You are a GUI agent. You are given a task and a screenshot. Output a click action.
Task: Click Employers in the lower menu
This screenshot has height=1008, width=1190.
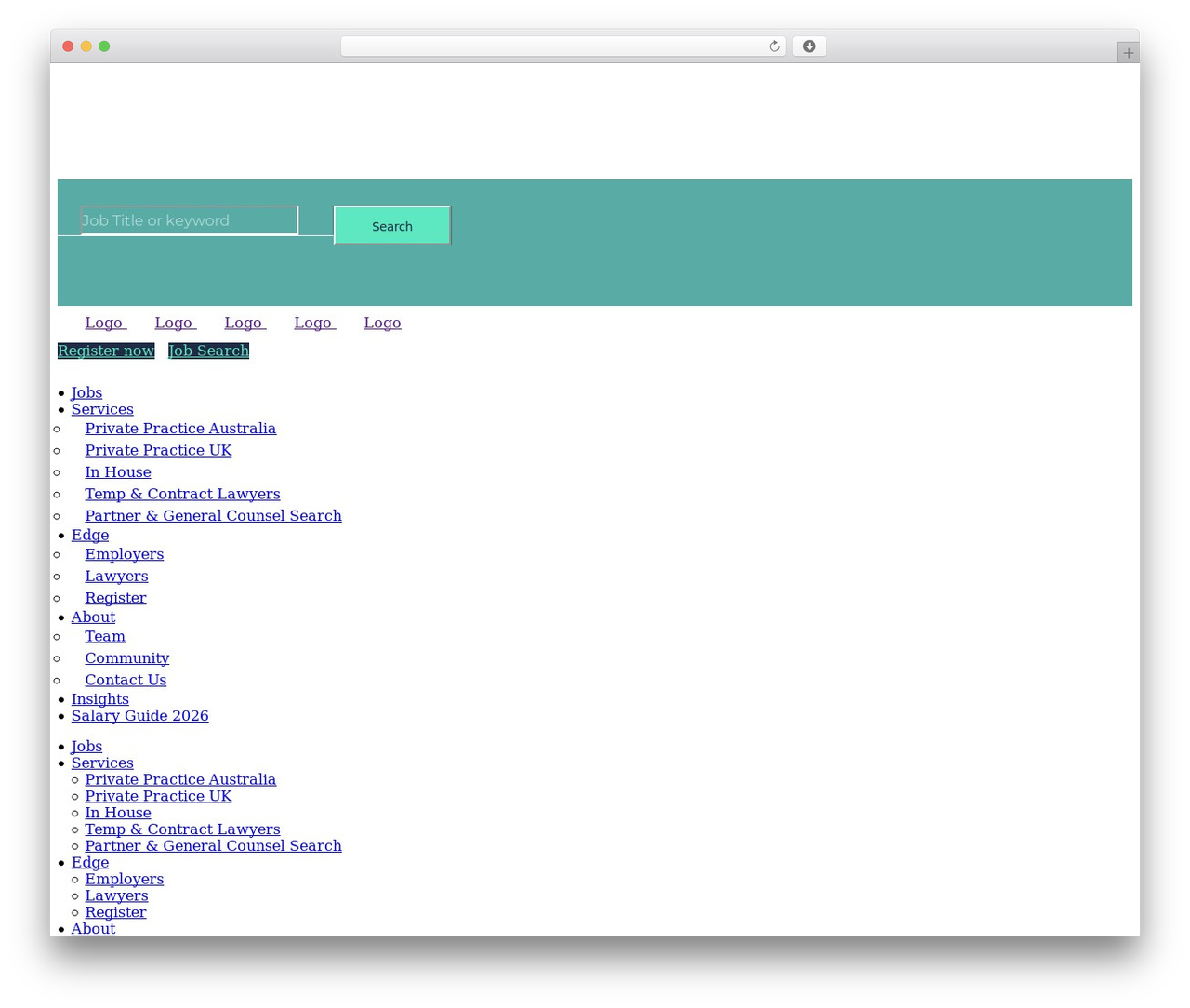pos(125,879)
